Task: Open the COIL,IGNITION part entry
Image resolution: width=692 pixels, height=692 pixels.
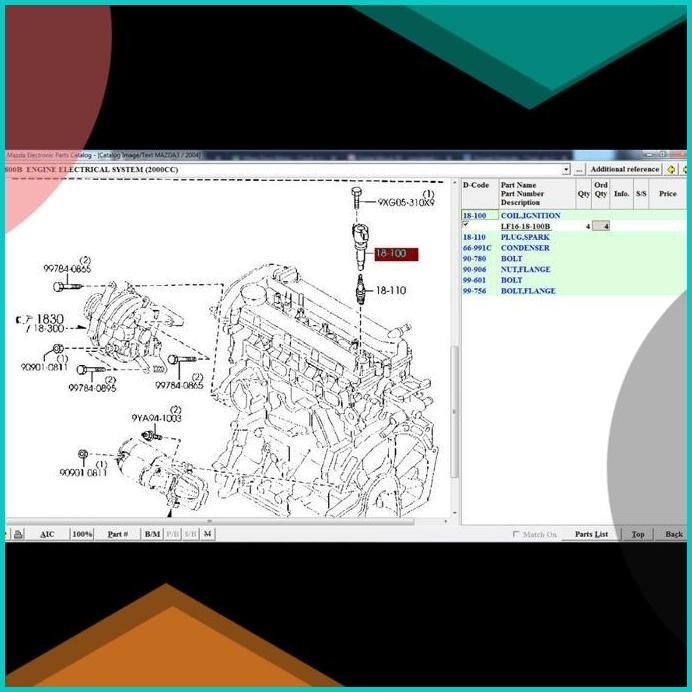Action: [x=530, y=215]
